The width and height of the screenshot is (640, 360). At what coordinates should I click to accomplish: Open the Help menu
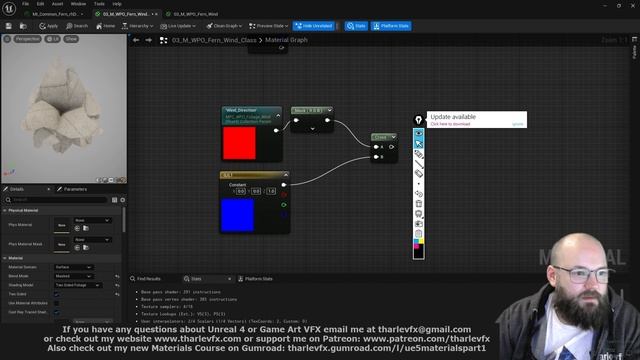point(117,4)
